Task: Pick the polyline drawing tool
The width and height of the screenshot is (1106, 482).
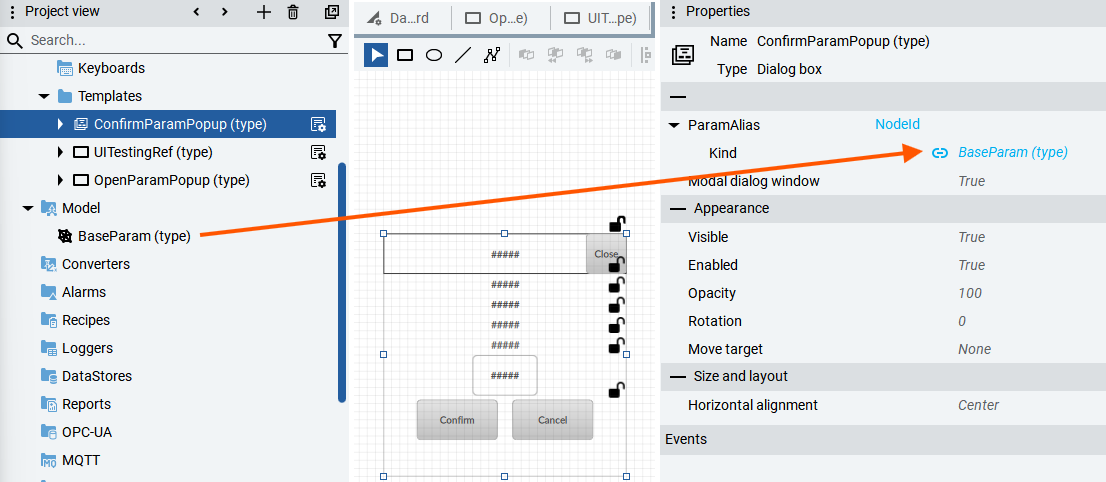Action: click(492, 55)
